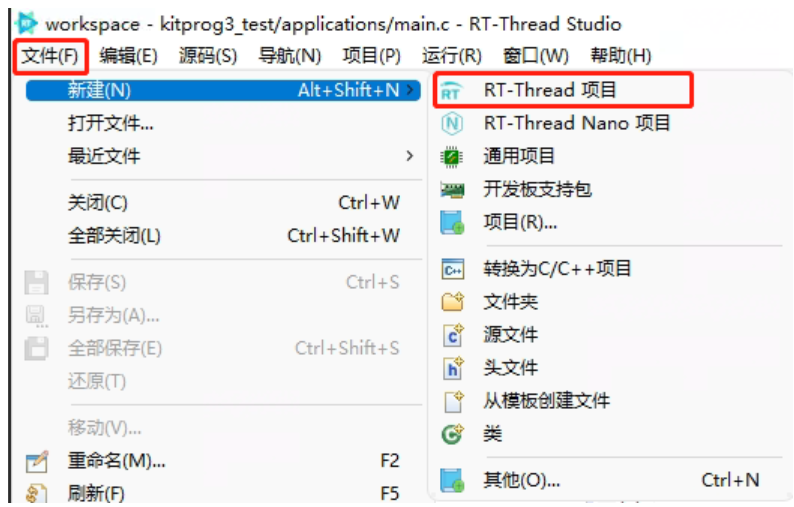Screen dimensions: 794x507
Task: Open the 项目(P) menu
Action: [371, 56]
